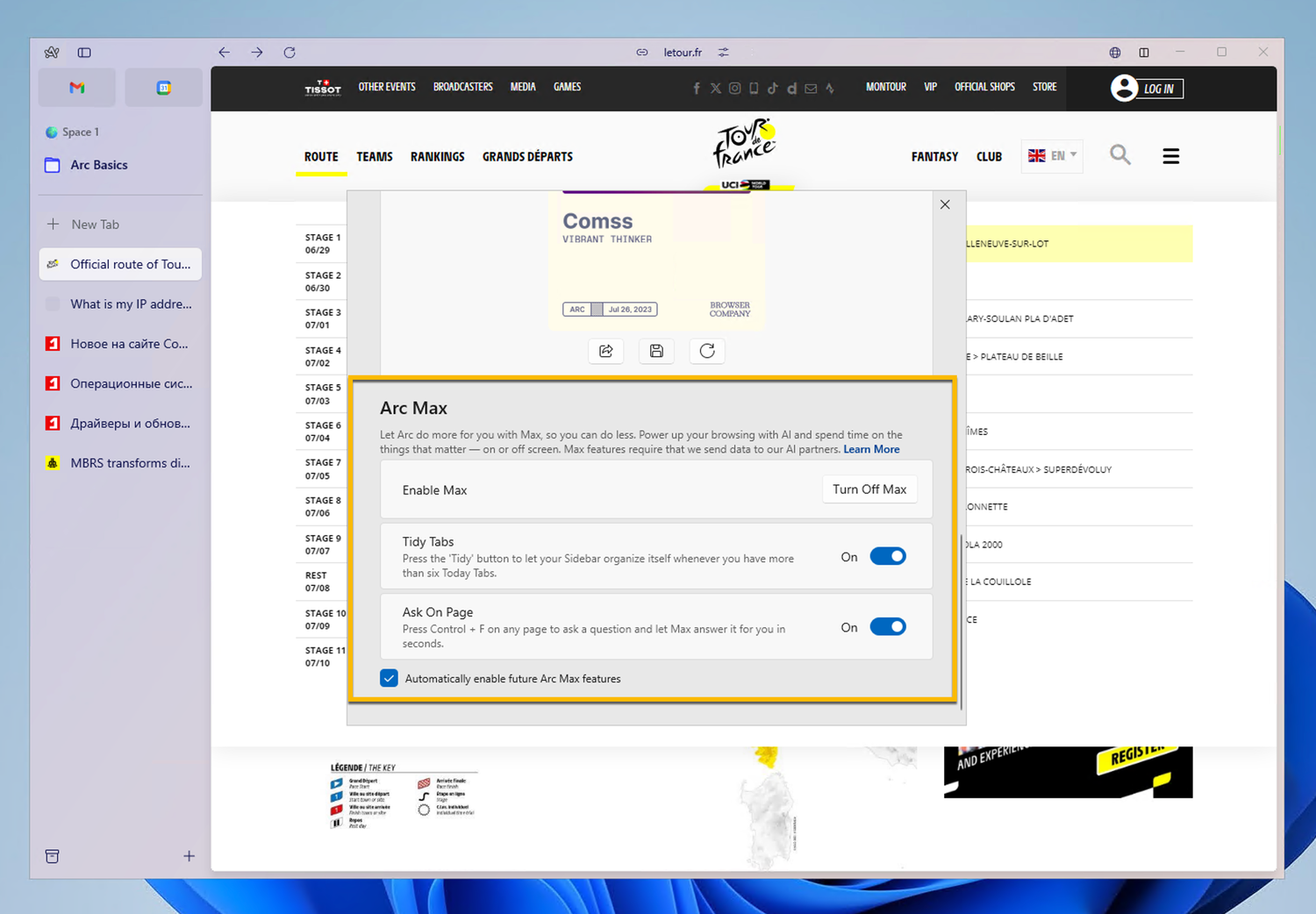This screenshot has width=1316, height=914.
Task: Regenerate the Arc member card
Action: tap(707, 351)
